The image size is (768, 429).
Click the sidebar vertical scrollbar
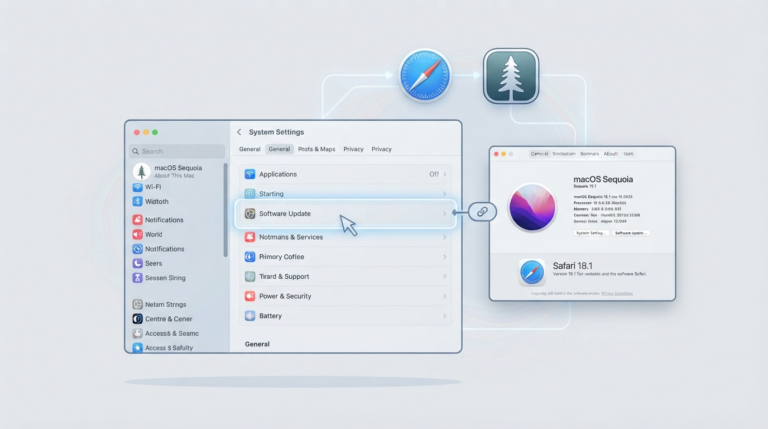(x=225, y=210)
